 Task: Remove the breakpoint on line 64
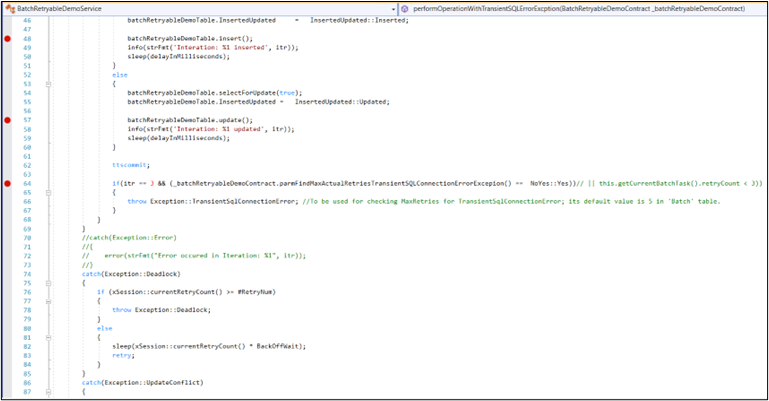[x=7, y=183]
